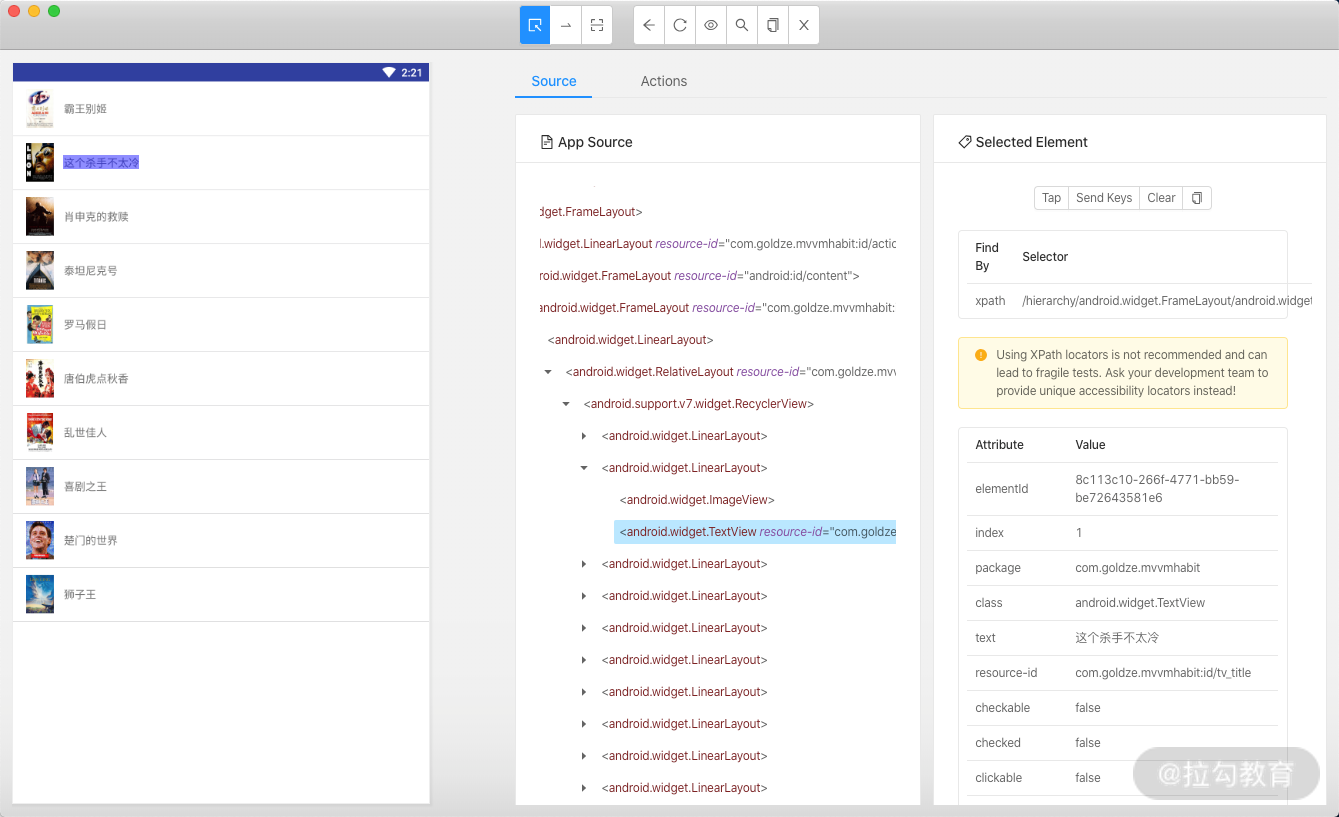Viewport: 1339px width, 817px height.
Task: Collapse the RecyclerView tree node
Action: click(566, 404)
